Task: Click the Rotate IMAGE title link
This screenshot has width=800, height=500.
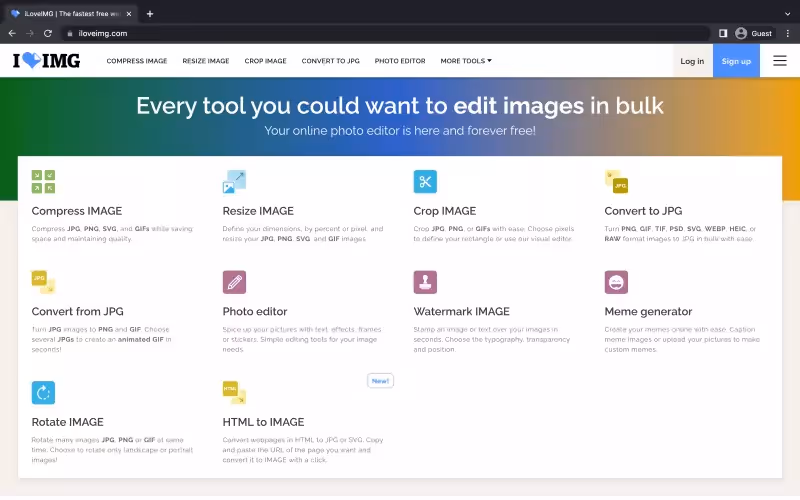Action: pyautogui.click(x=67, y=422)
